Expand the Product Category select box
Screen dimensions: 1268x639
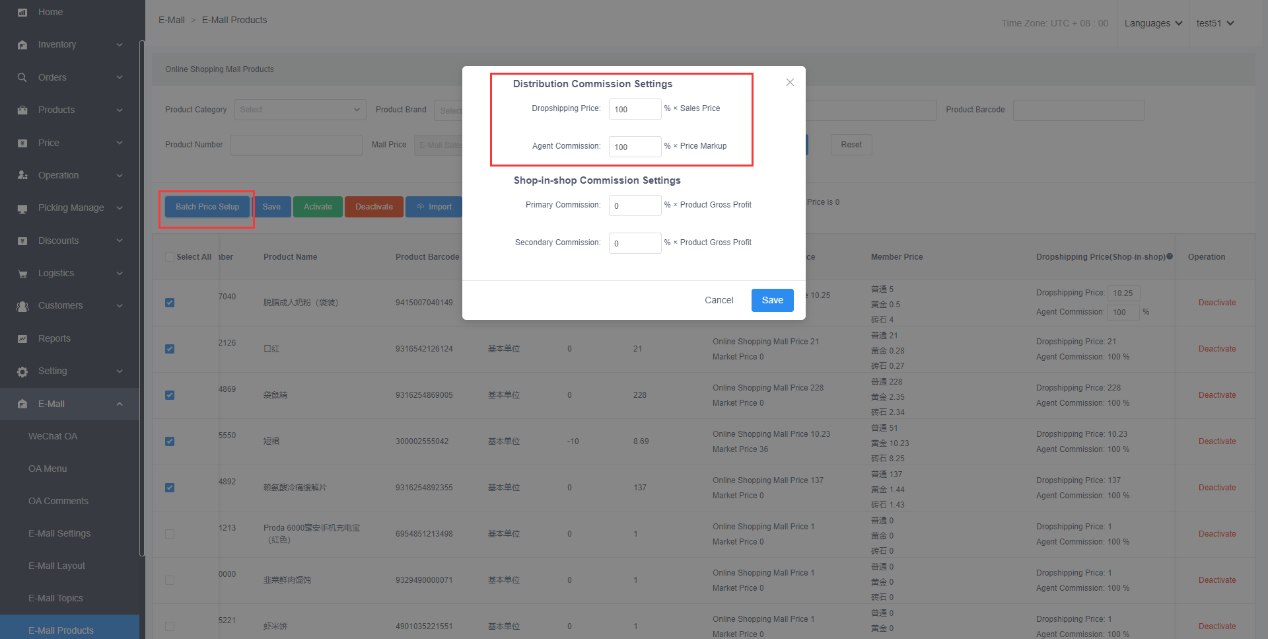pos(300,109)
